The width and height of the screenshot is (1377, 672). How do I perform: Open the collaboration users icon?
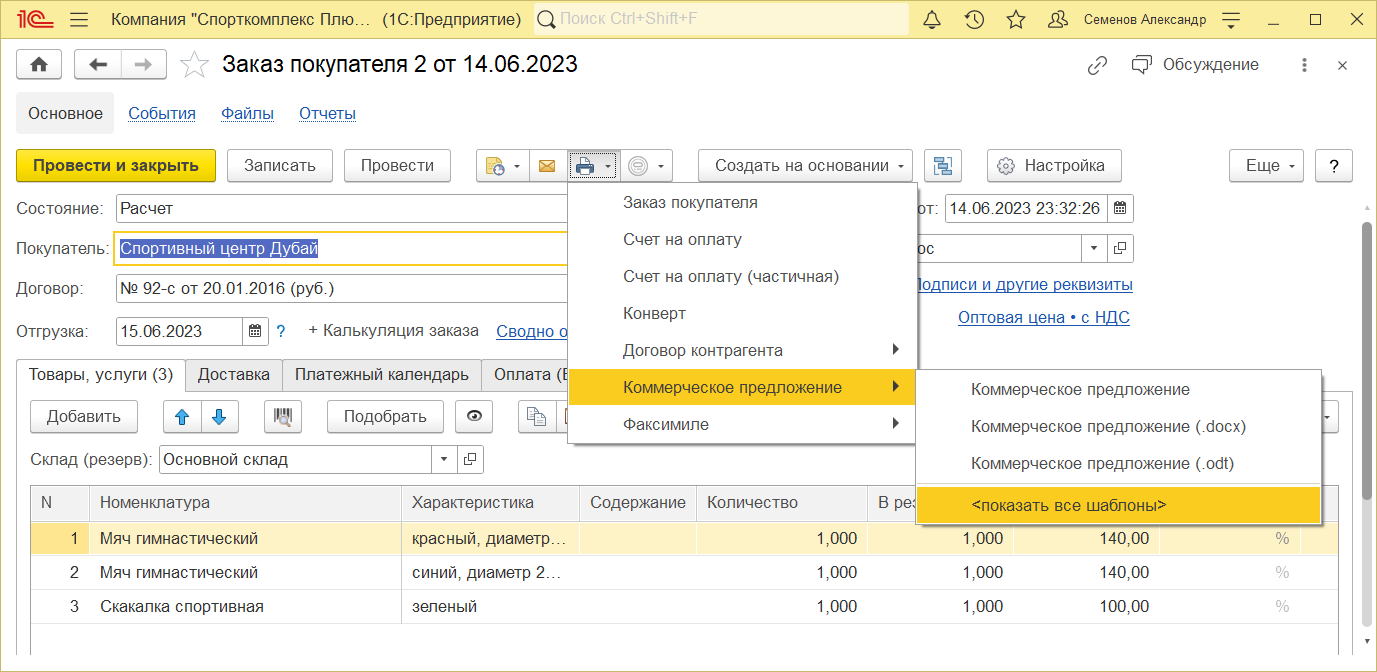tap(1058, 20)
